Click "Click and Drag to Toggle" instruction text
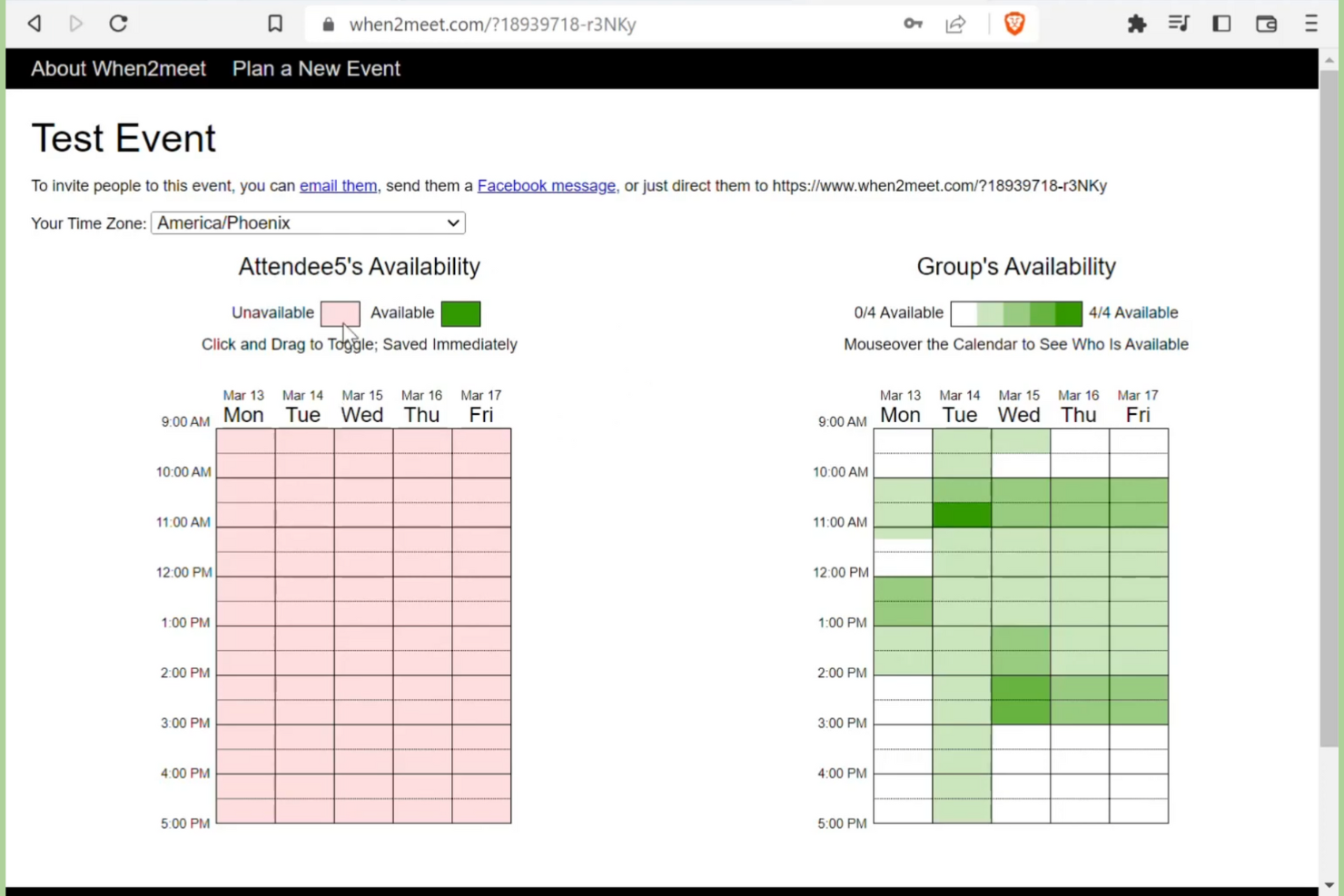The height and width of the screenshot is (896, 1344). point(288,345)
